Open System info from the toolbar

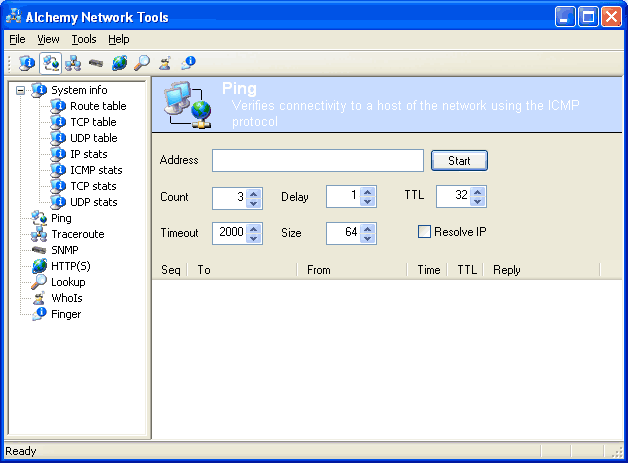pyautogui.click(x=27, y=63)
